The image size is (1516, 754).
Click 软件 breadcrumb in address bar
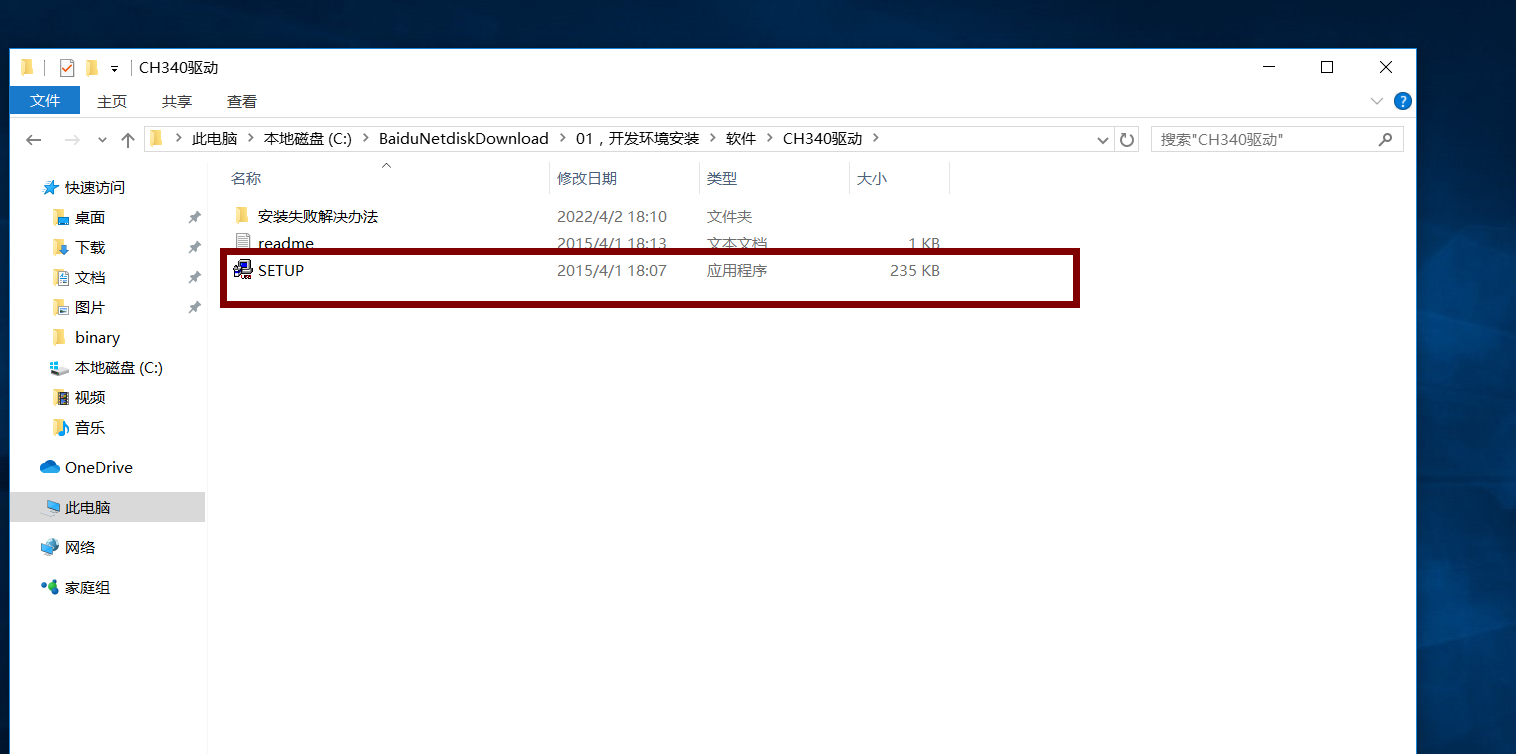[741, 139]
